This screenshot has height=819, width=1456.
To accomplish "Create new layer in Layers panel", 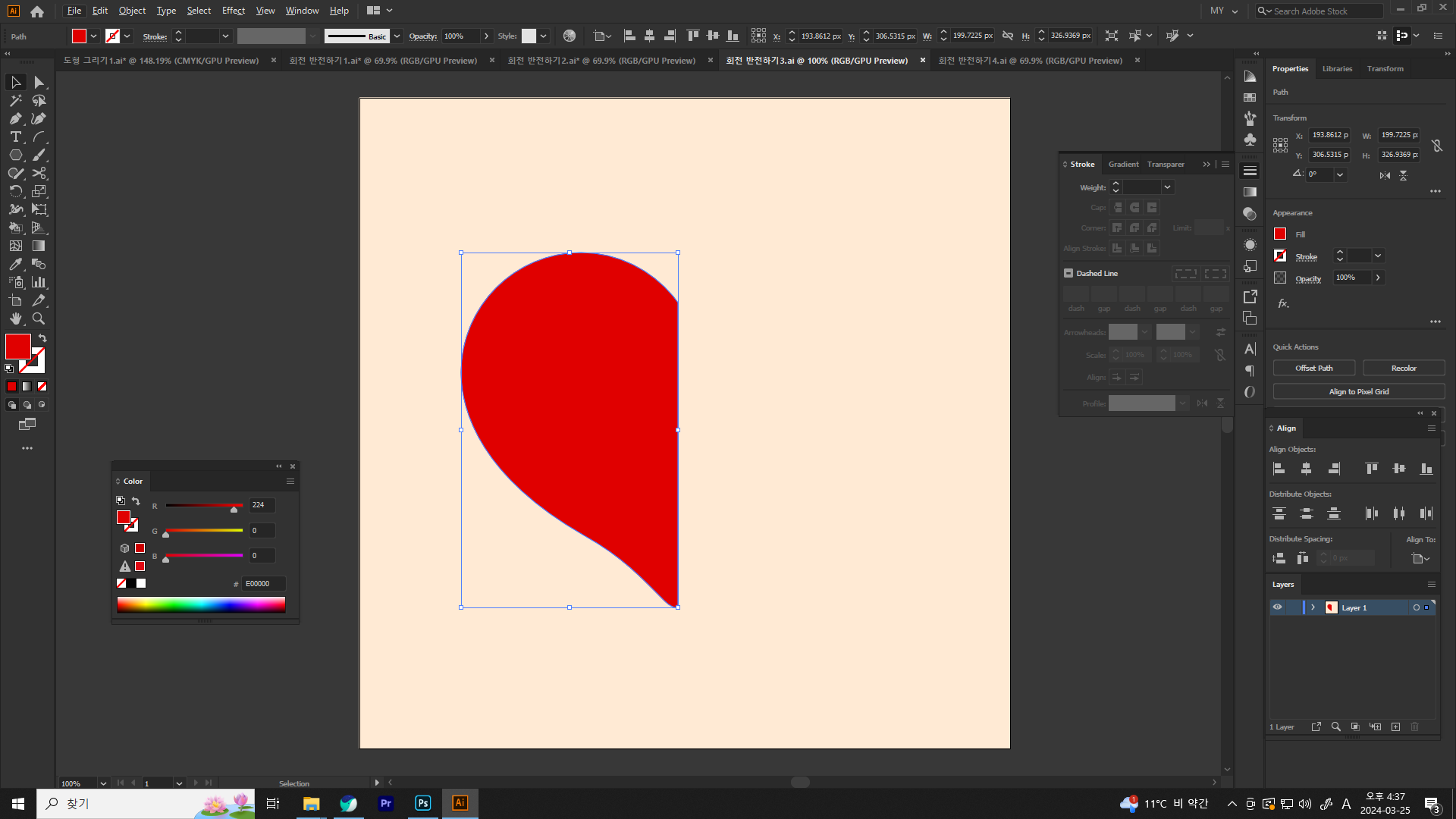I will [x=1395, y=726].
